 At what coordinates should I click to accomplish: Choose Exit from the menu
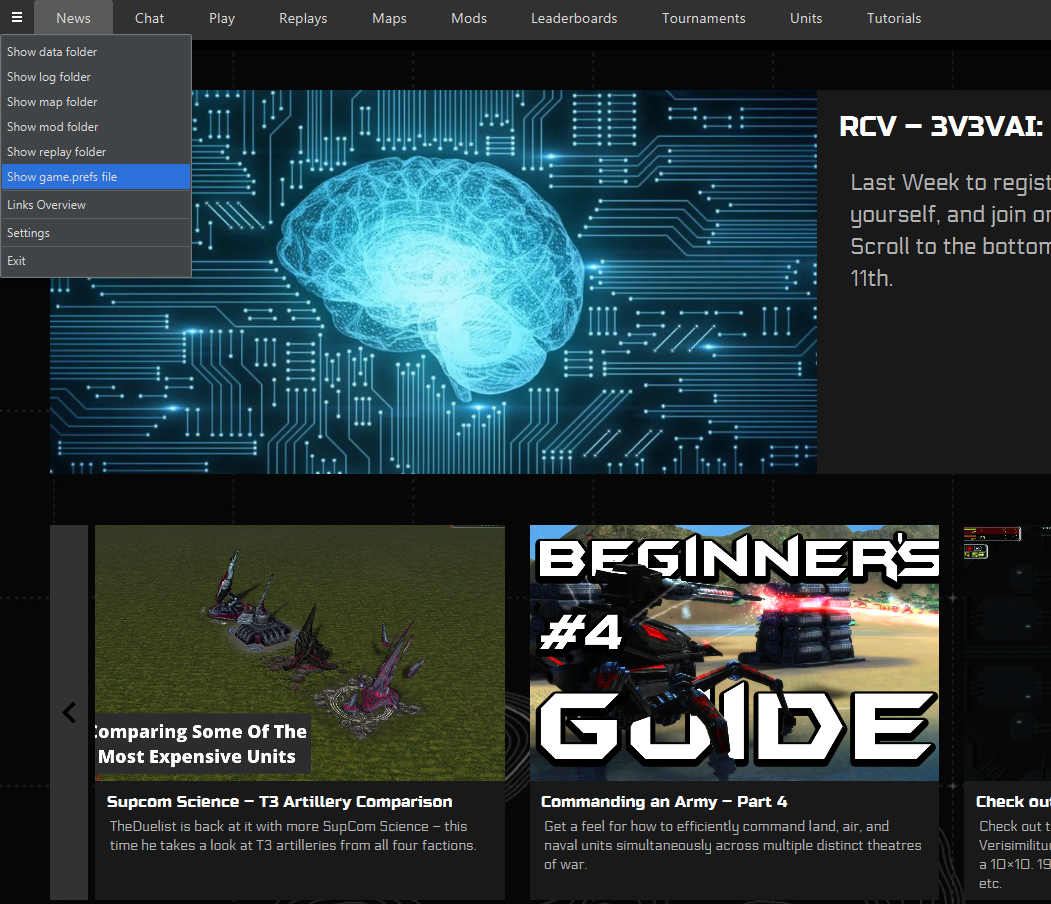96,261
